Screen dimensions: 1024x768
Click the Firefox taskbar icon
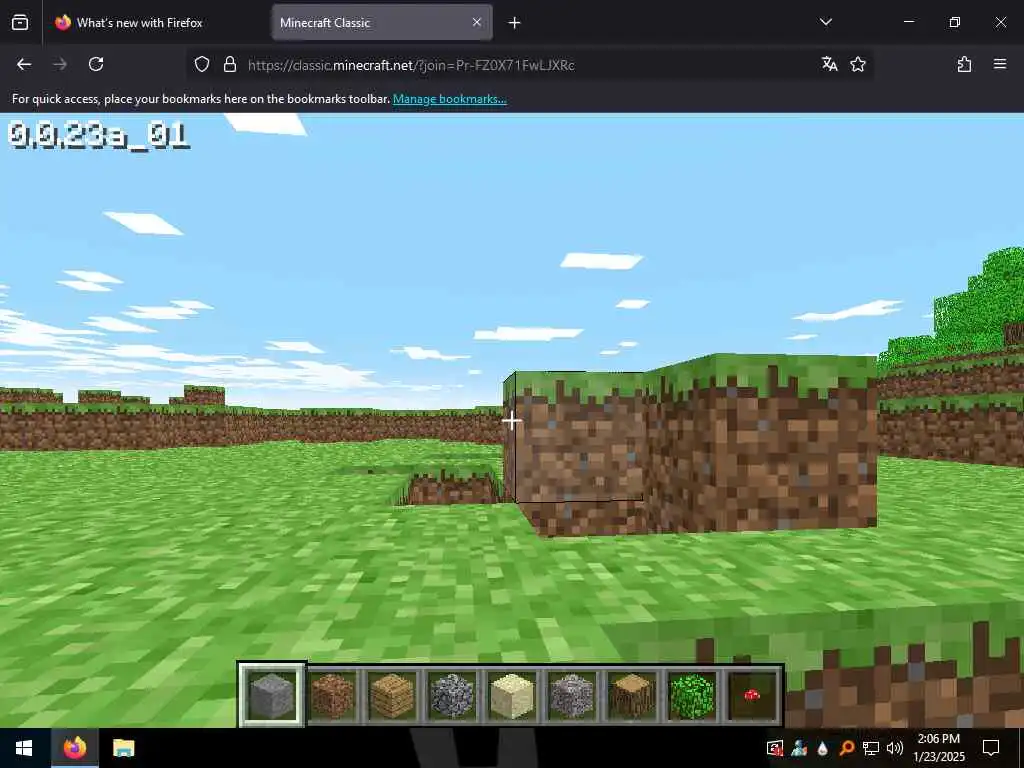(74, 748)
